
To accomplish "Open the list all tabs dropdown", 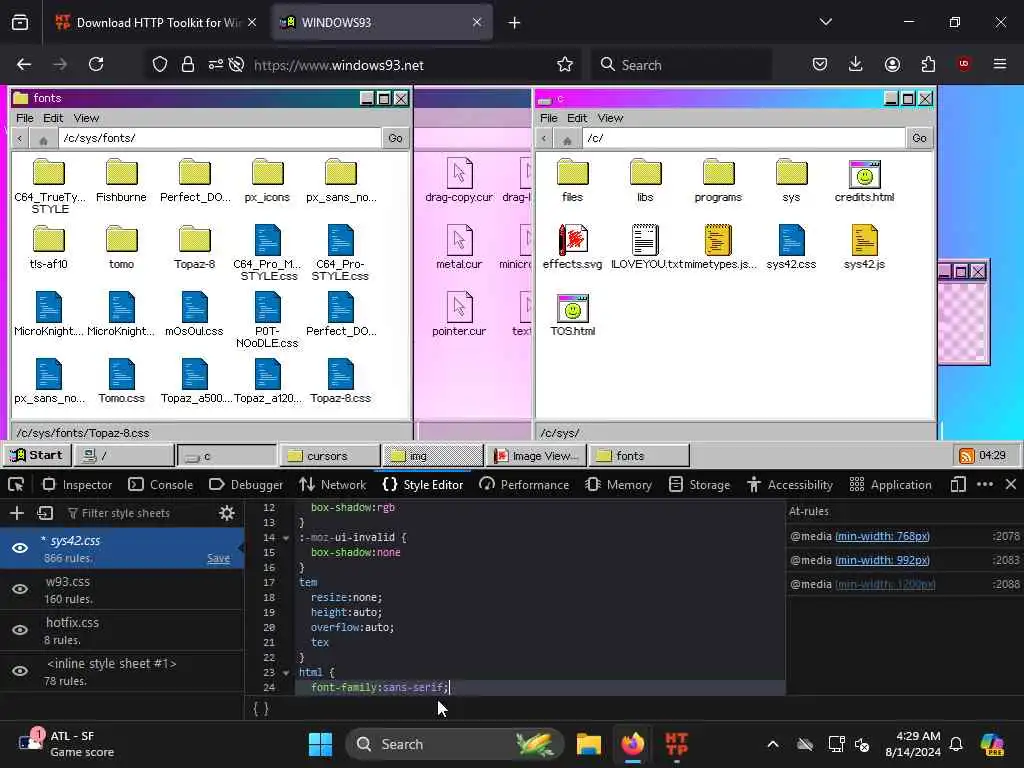I will pyautogui.click(x=826, y=22).
